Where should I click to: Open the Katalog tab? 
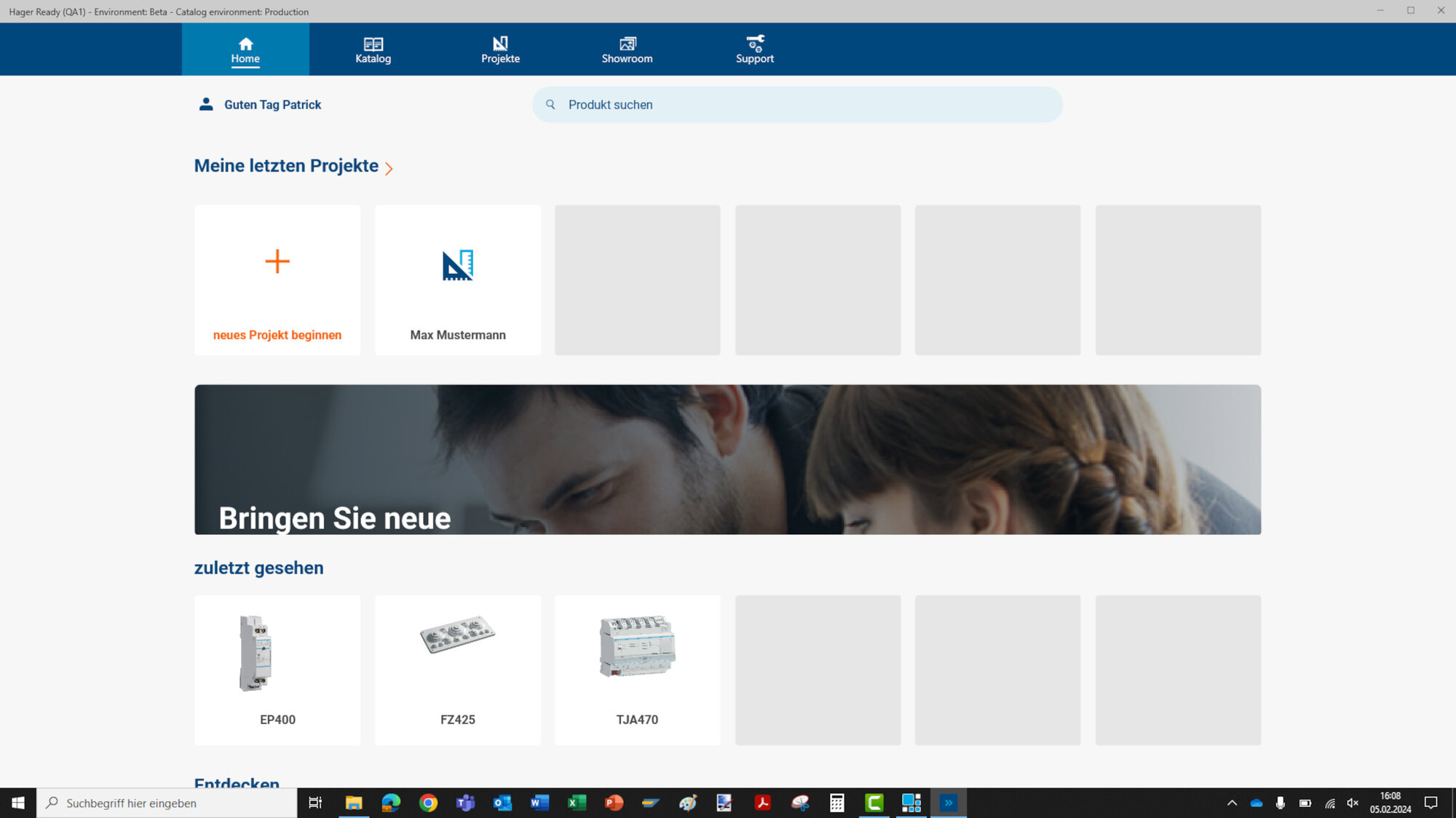[373, 49]
